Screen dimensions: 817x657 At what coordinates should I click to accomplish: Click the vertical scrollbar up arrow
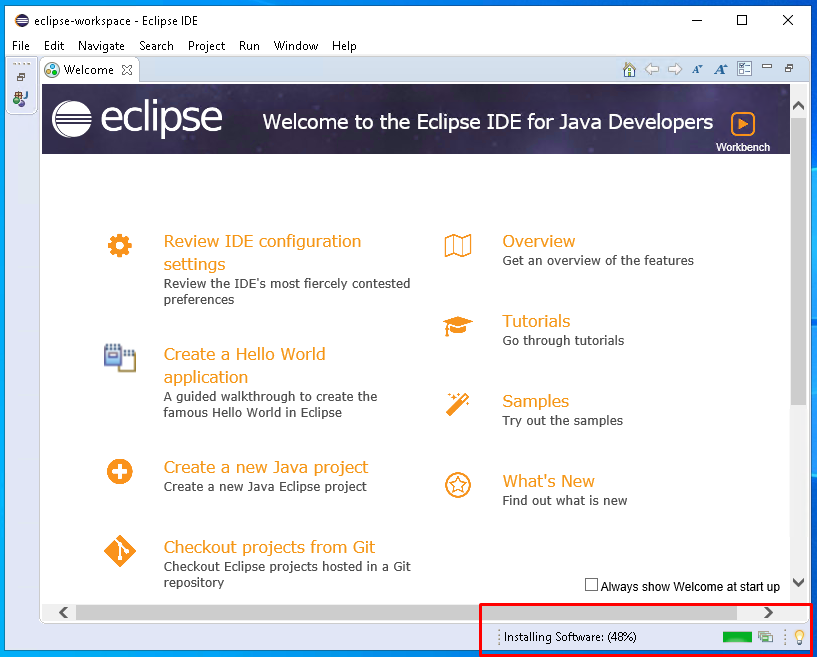tap(798, 106)
